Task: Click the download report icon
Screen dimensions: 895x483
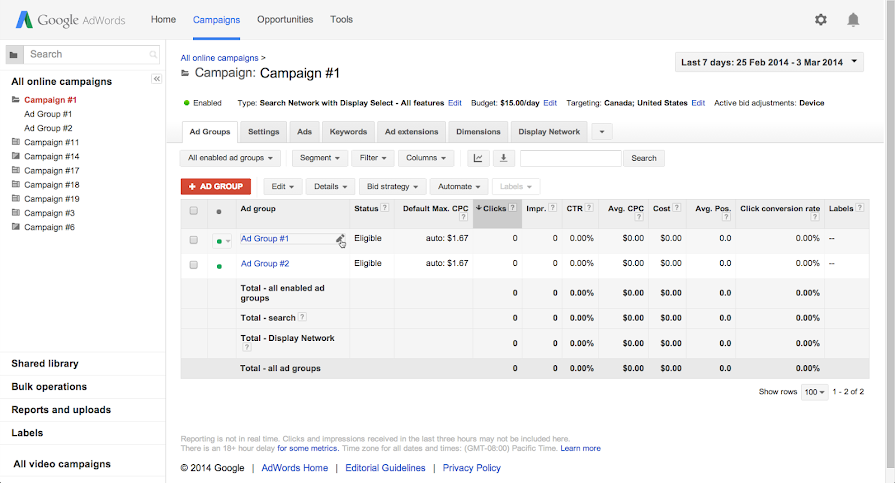Action: 503,158
